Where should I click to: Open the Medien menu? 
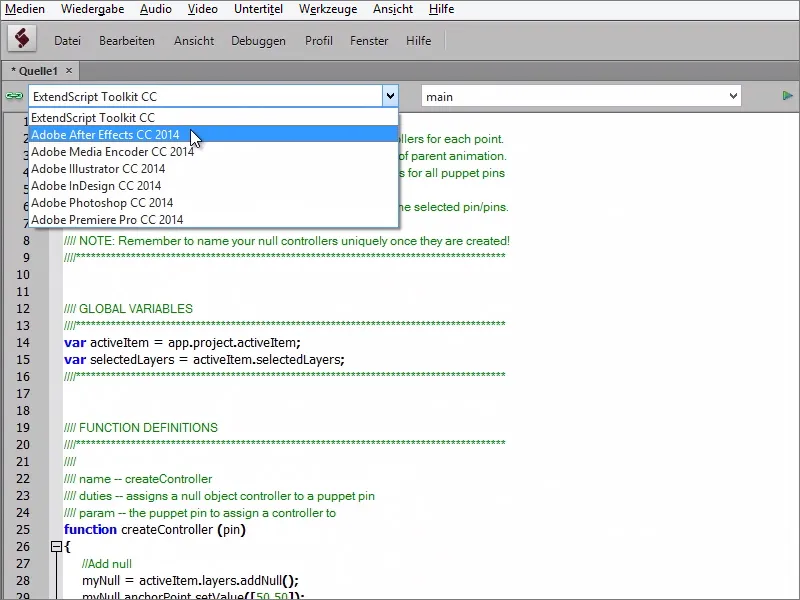25,9
